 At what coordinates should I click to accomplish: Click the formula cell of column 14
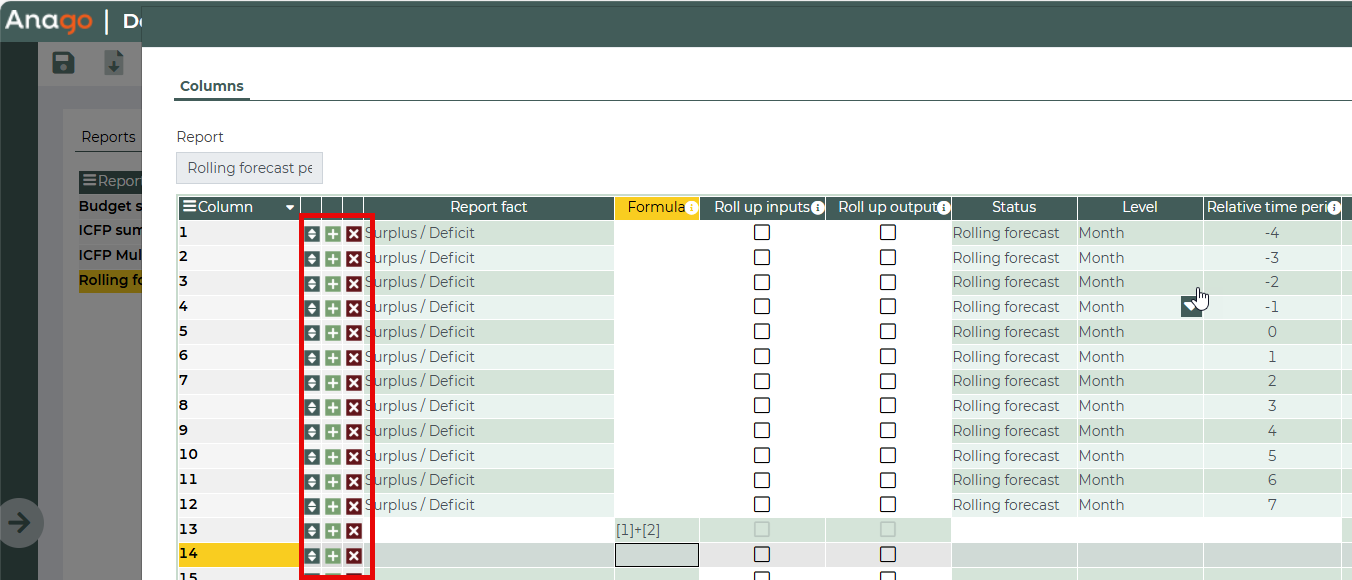656,555
